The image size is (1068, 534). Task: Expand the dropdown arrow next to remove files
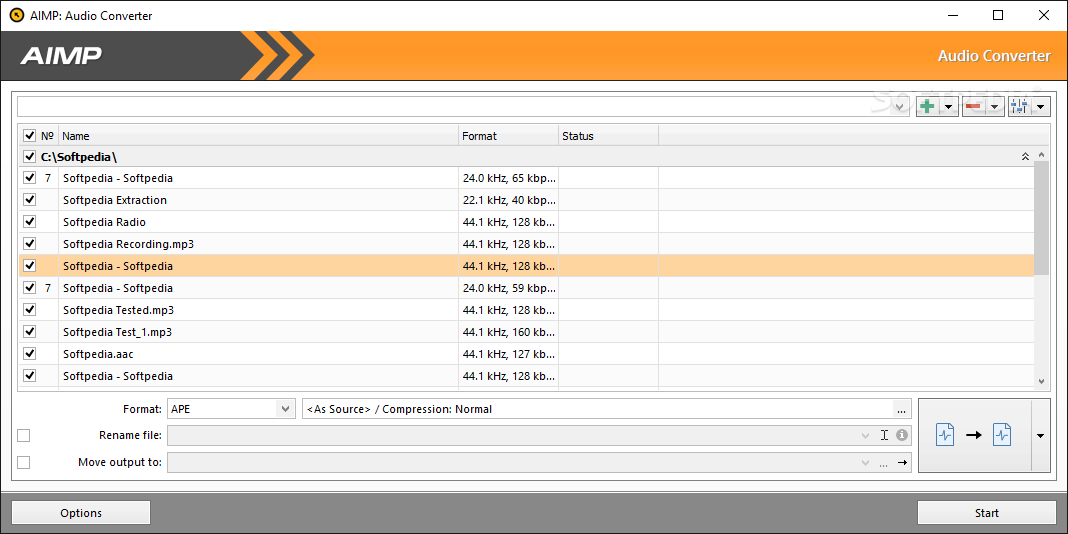994,106
